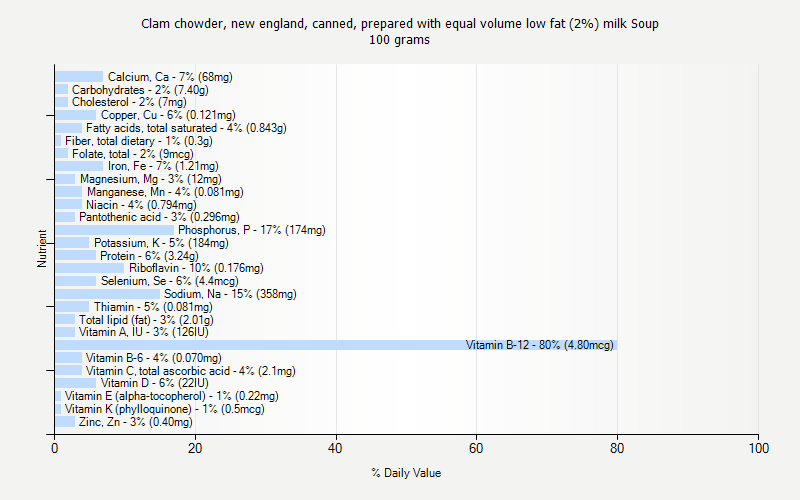This screenshot has height=500, width=800.
Task: Click the Total lipid (fat) - 3% label
Action: (x=146, y=320)
